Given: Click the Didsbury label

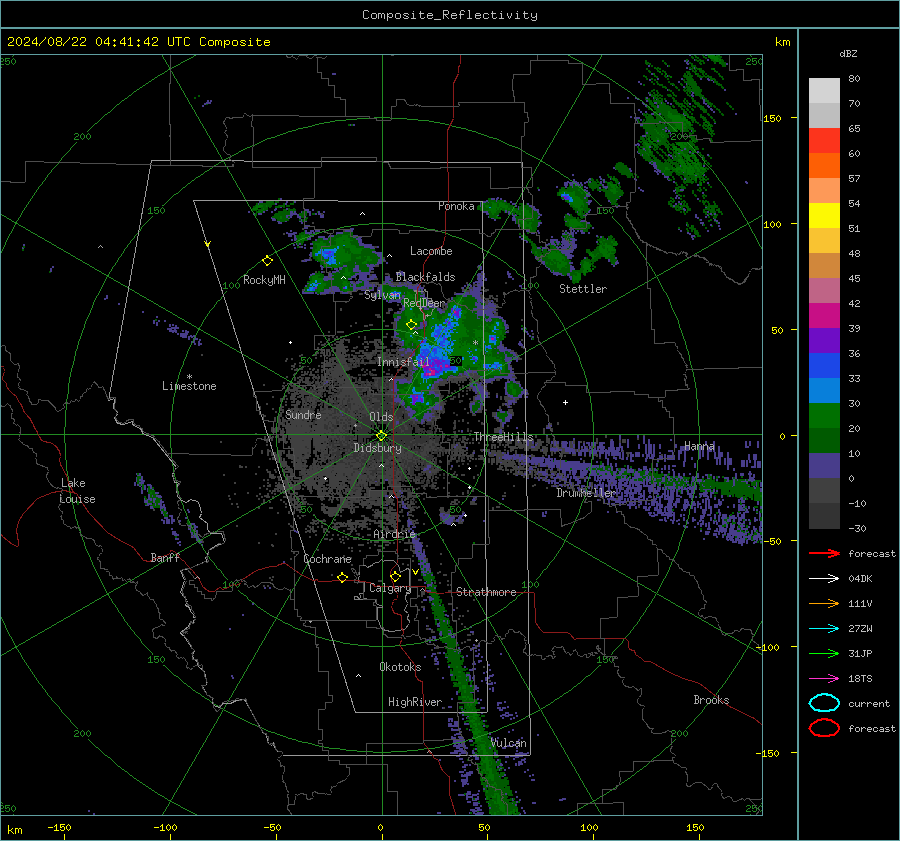Looking at the screenshot, I should pos(378,448).
